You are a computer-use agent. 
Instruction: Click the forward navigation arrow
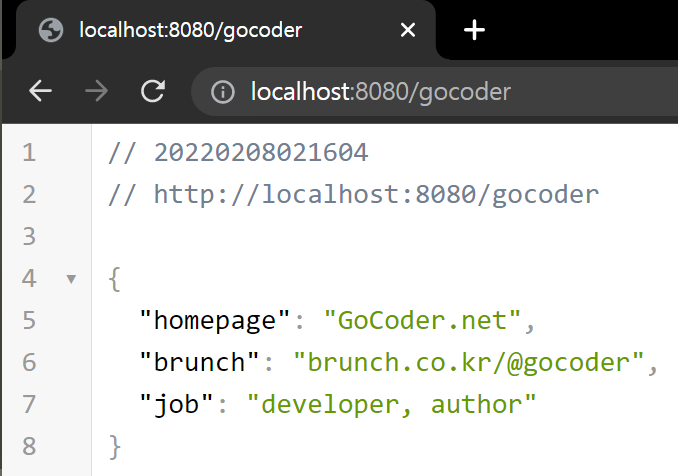click(96, 91)
